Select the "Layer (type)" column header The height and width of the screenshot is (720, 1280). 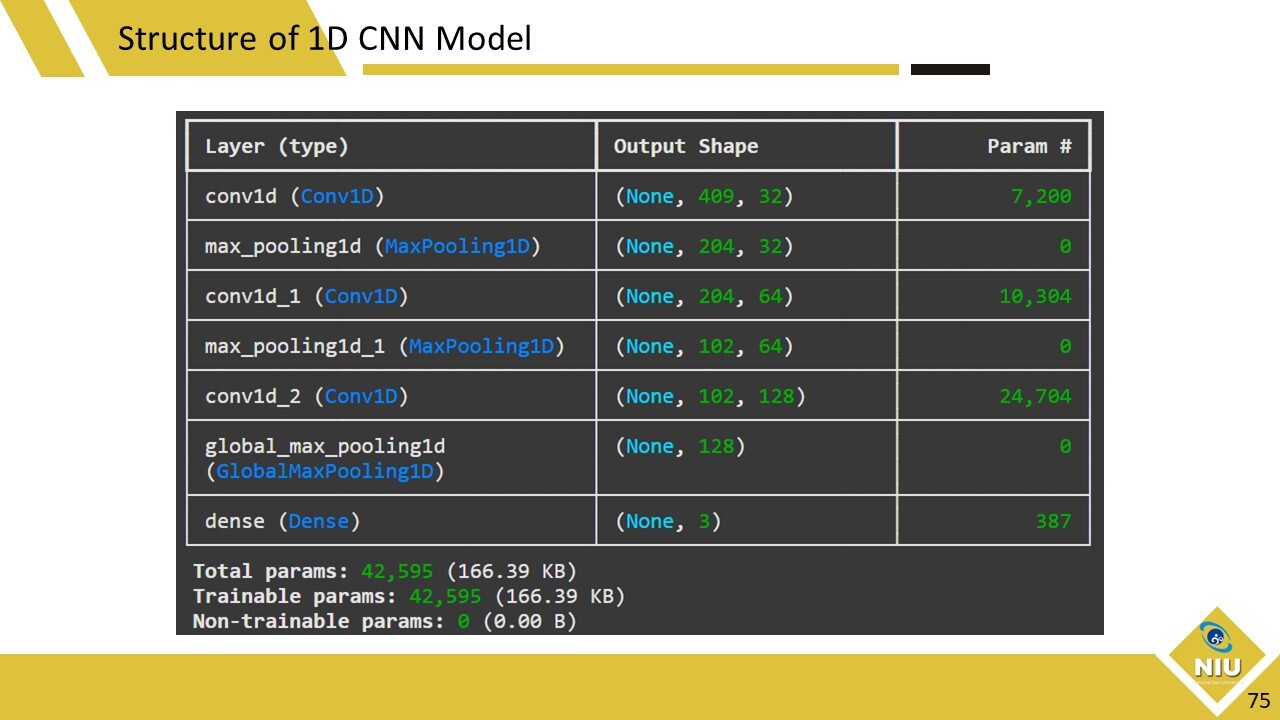277,146
